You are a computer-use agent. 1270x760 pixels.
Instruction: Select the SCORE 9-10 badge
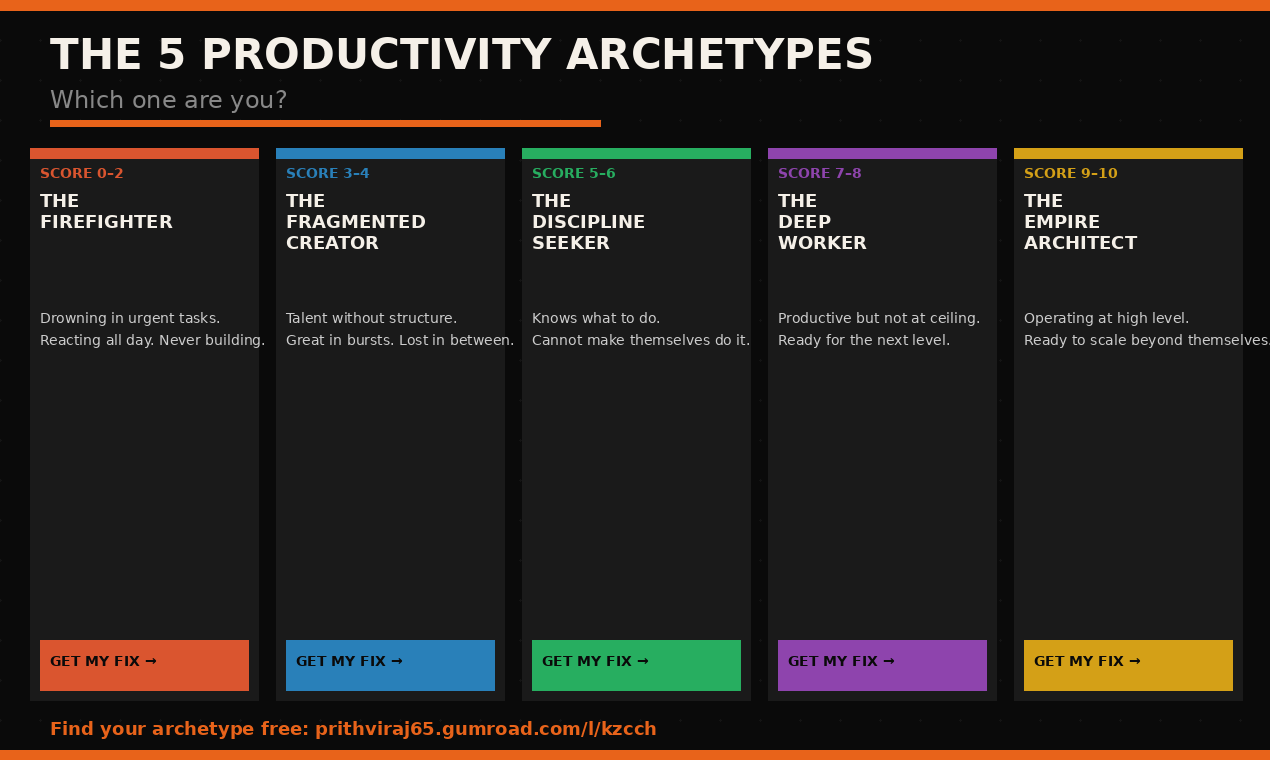point(1070,173)
